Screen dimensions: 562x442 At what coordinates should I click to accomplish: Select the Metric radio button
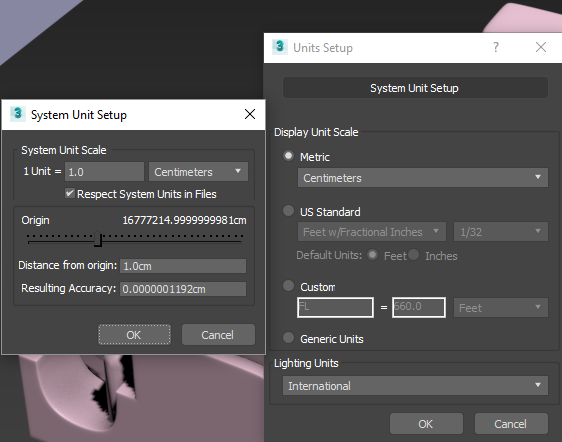tap(289, 156)
